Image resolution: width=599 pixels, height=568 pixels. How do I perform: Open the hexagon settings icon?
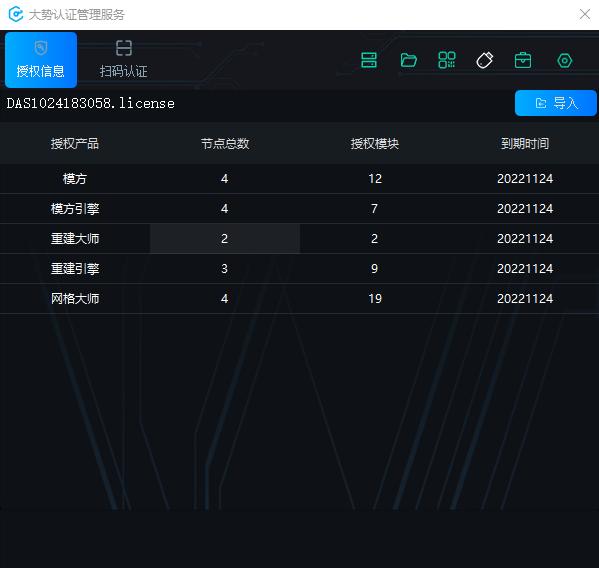pos(565,61)
